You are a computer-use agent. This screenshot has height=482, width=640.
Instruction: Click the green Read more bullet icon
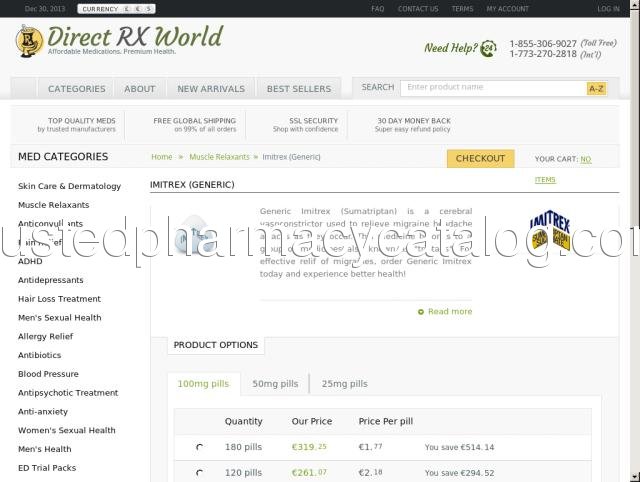(421, 312)
